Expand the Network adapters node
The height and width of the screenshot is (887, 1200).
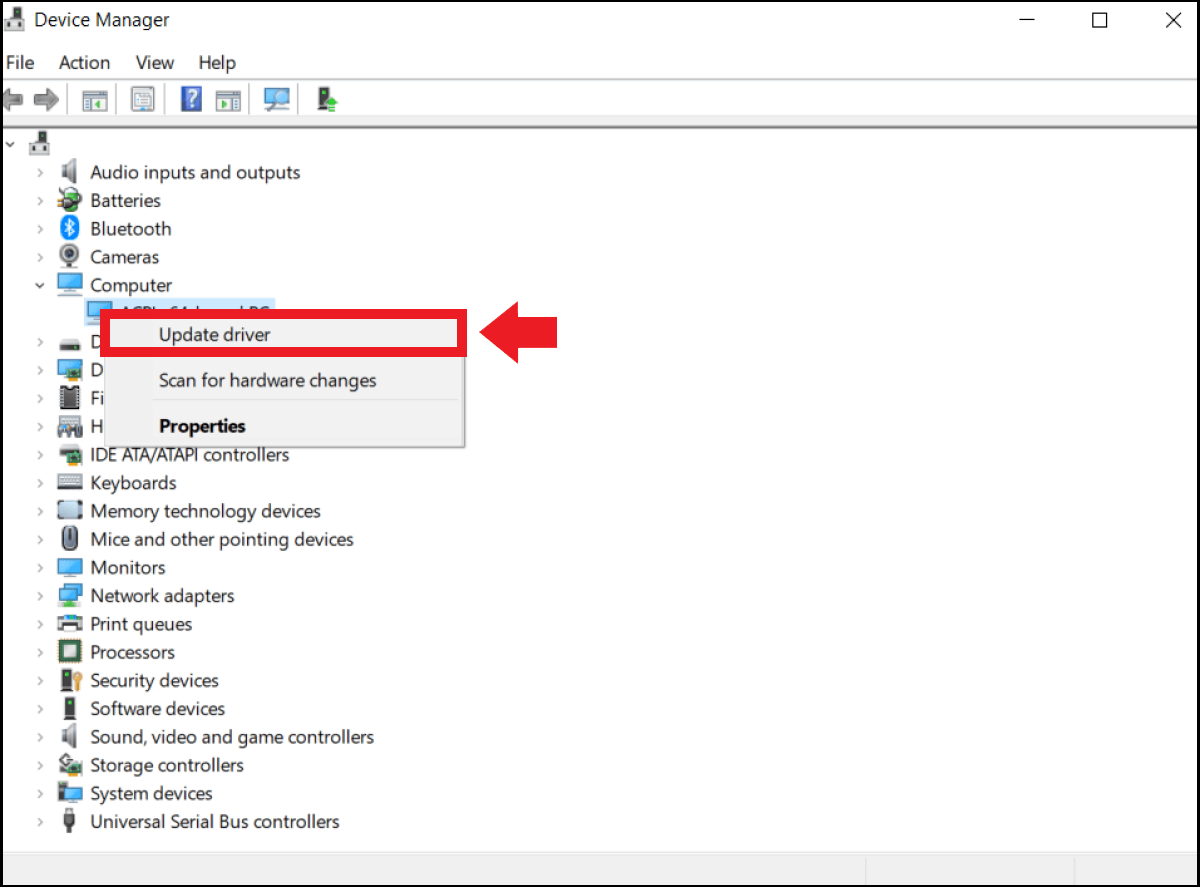[x=40, y=596]
